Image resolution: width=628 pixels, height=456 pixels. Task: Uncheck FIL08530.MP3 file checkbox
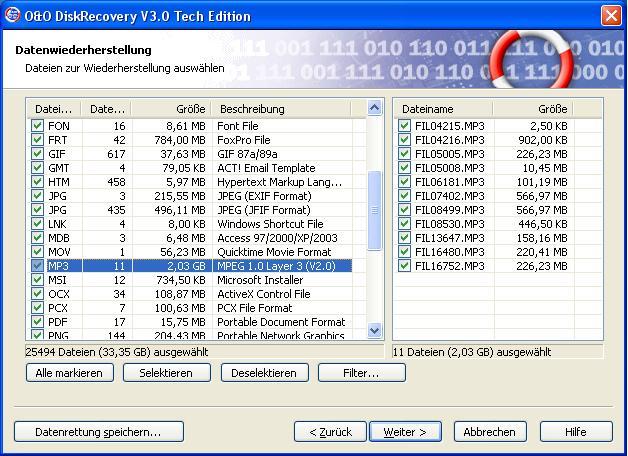click(404, 224)
